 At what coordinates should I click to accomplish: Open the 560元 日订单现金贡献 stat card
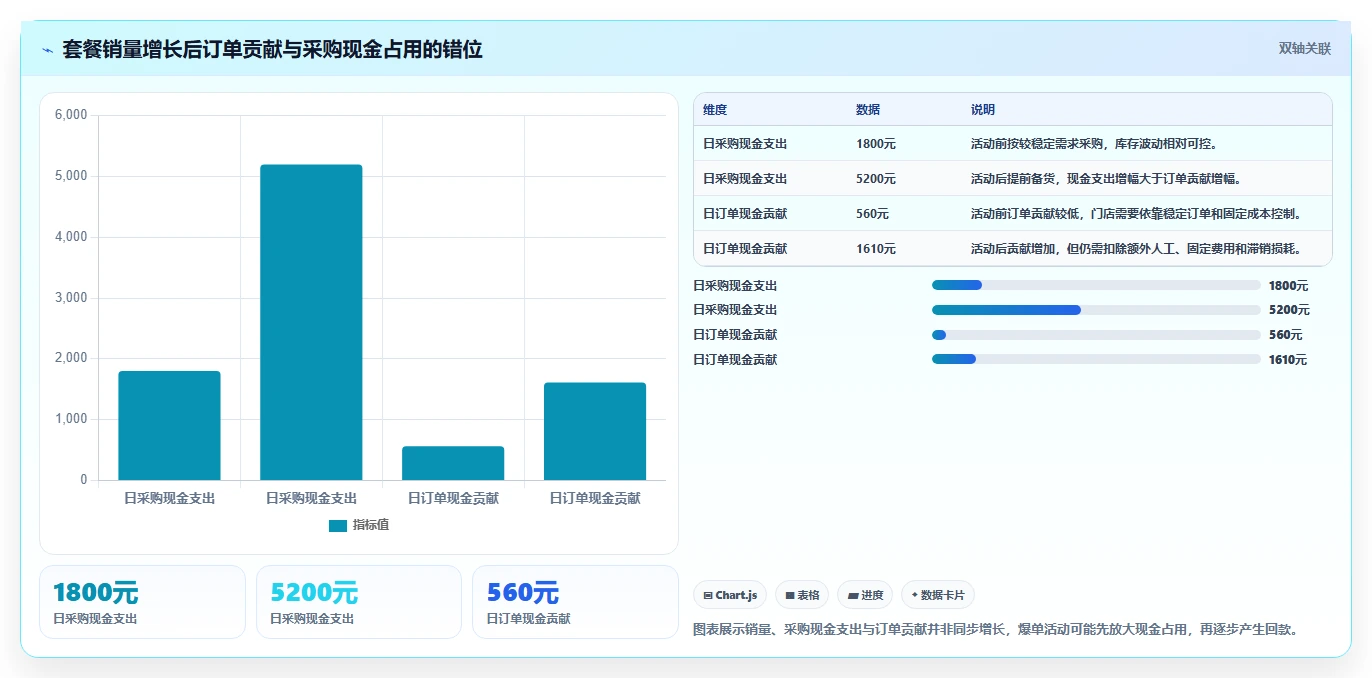pos(575,602)
